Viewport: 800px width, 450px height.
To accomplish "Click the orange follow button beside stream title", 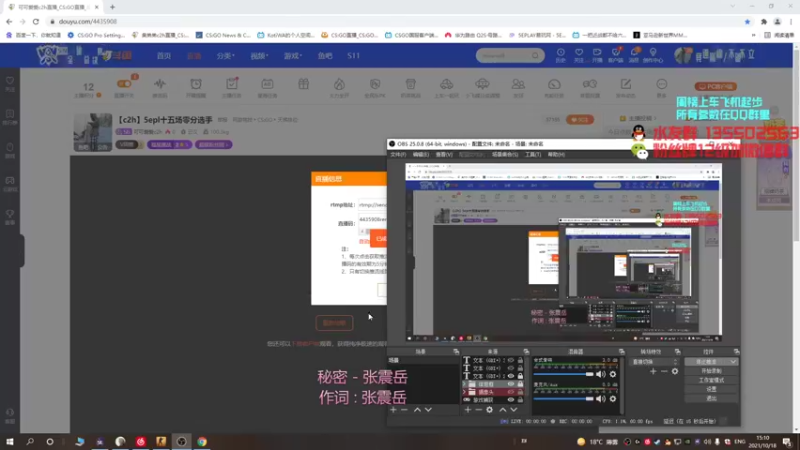I will click(580, 120).
